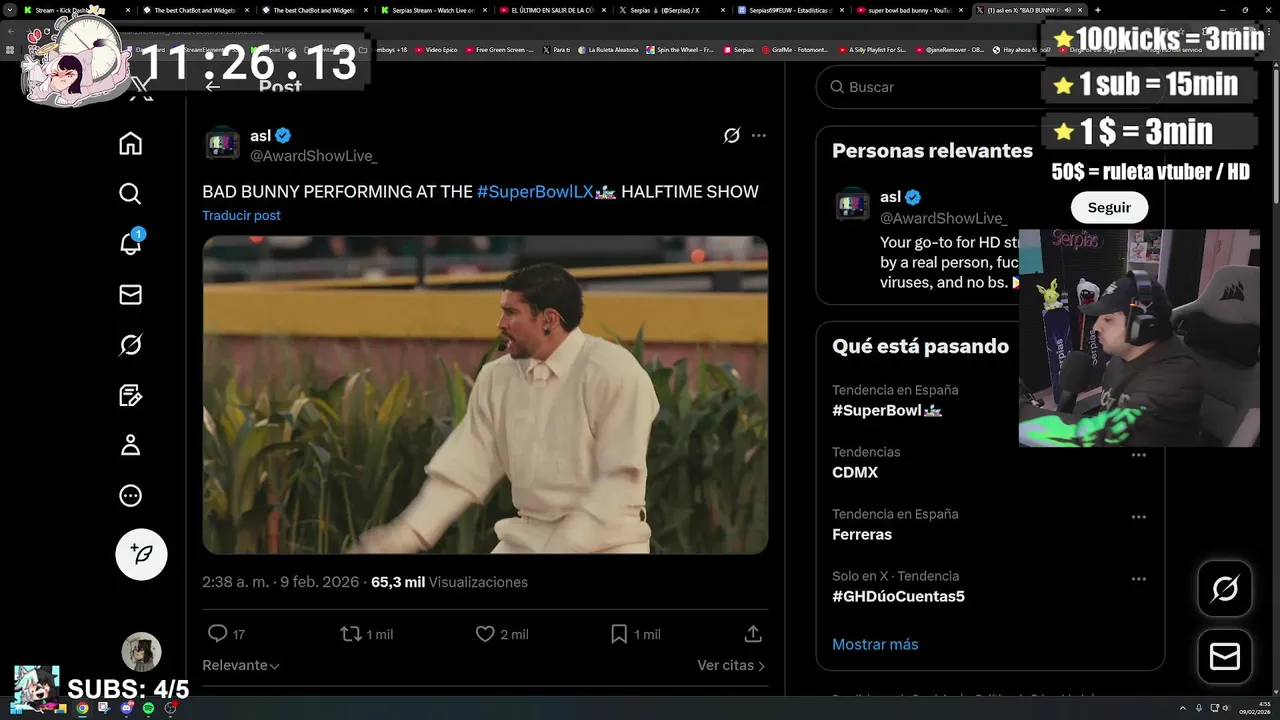This screenshot has height=720, width=1280.
Task: Switch to Serpias (@Serpias) / X tab
Action: [670, 10]
